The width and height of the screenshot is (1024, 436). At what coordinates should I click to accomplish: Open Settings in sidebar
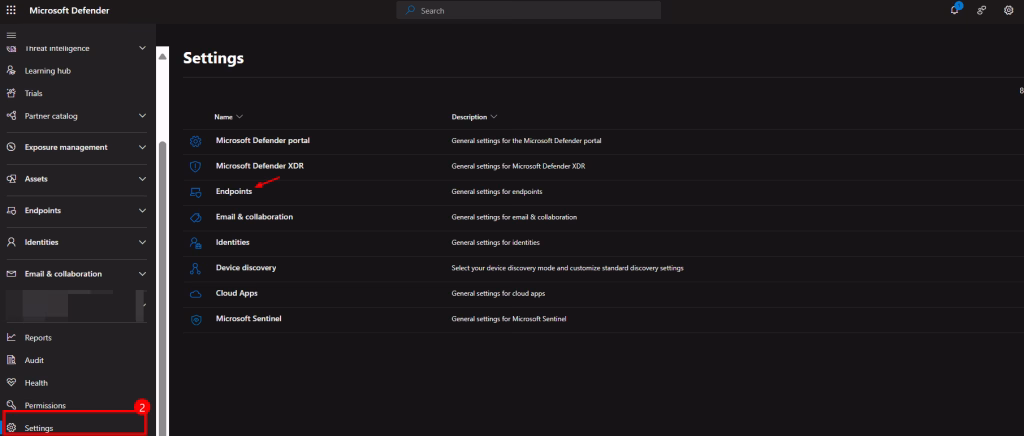point(39,428)
